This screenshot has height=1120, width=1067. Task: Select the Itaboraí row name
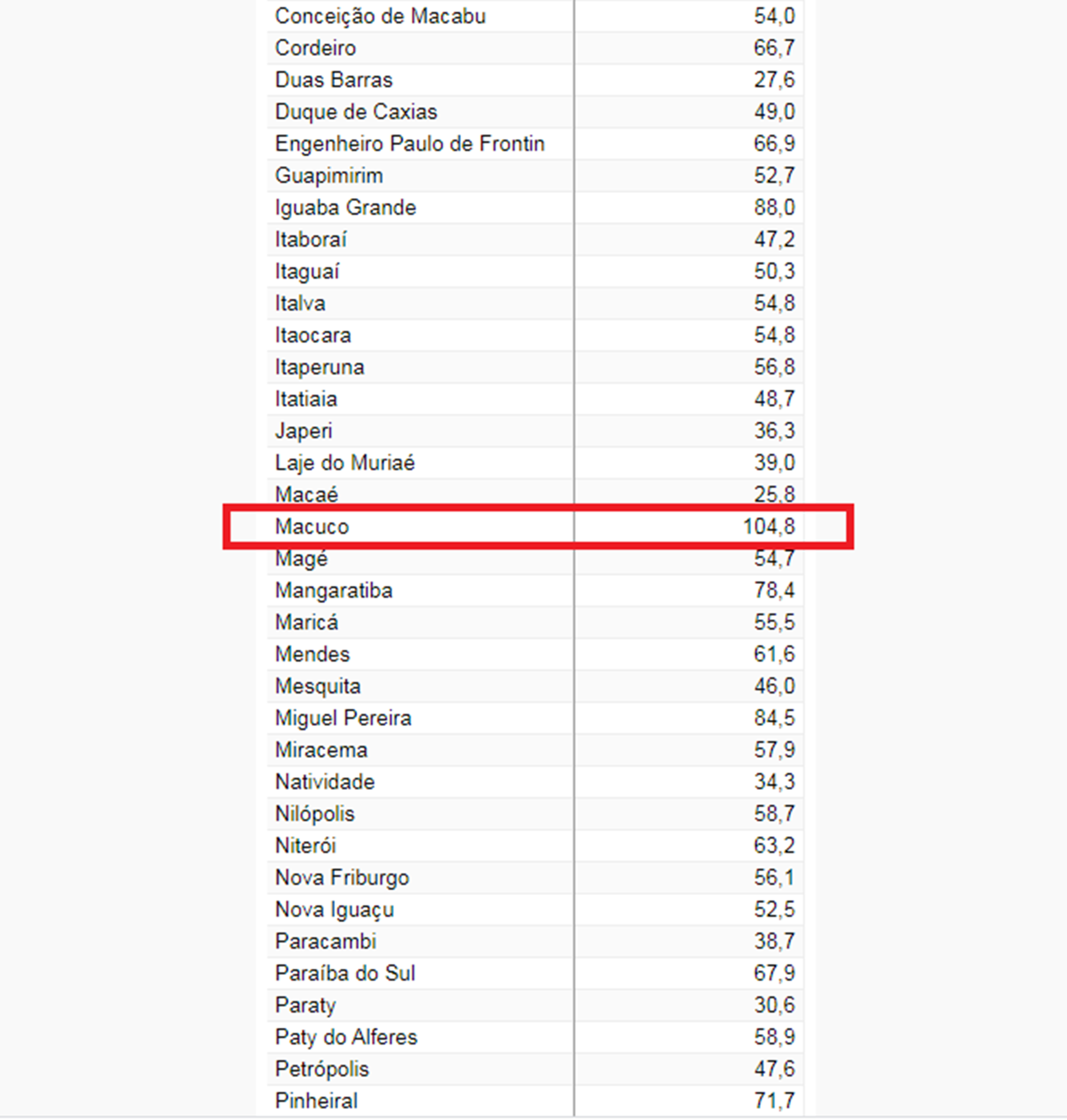[310, 239]
